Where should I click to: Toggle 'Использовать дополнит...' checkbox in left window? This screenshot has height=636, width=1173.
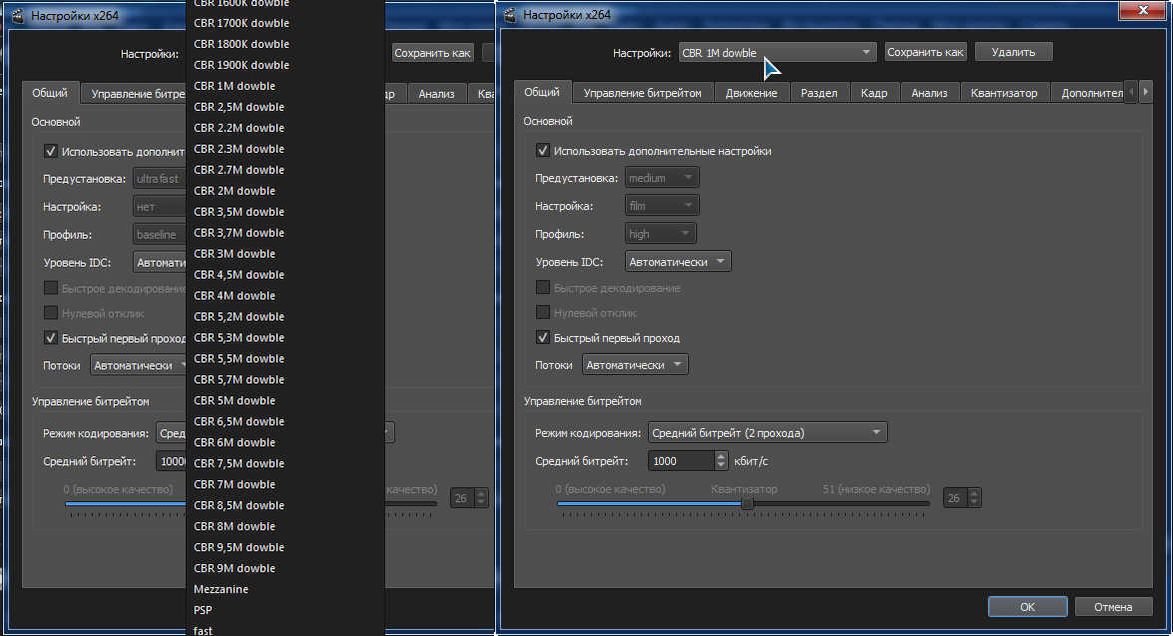51,151
